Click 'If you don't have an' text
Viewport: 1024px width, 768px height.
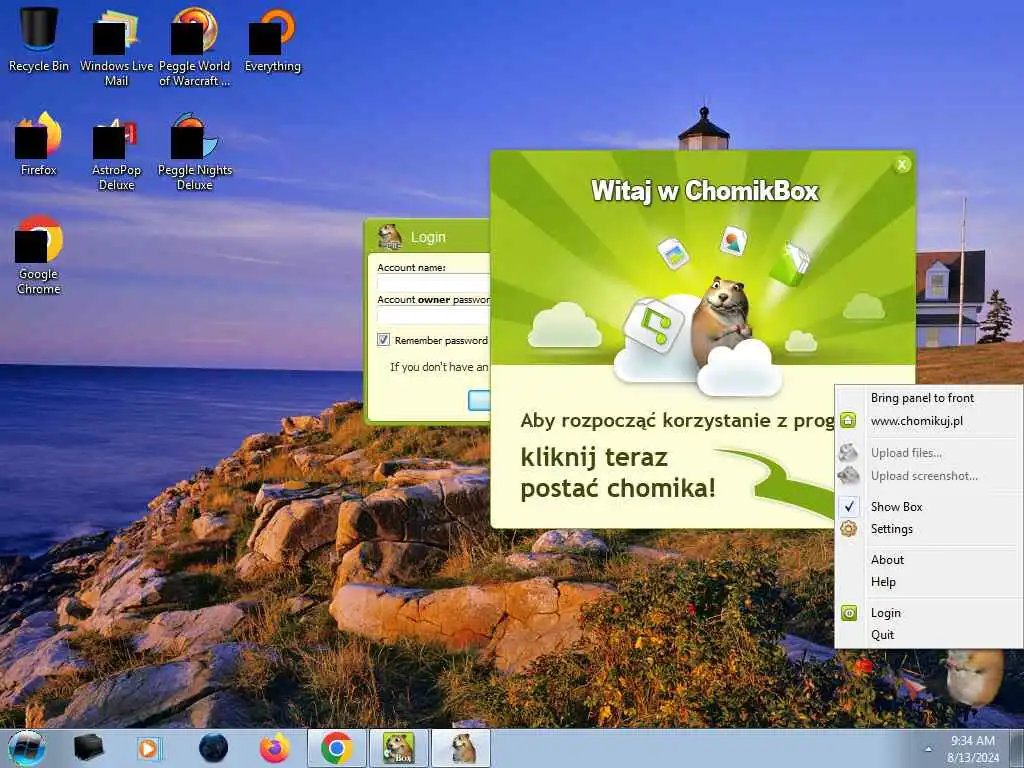(439, 367)
